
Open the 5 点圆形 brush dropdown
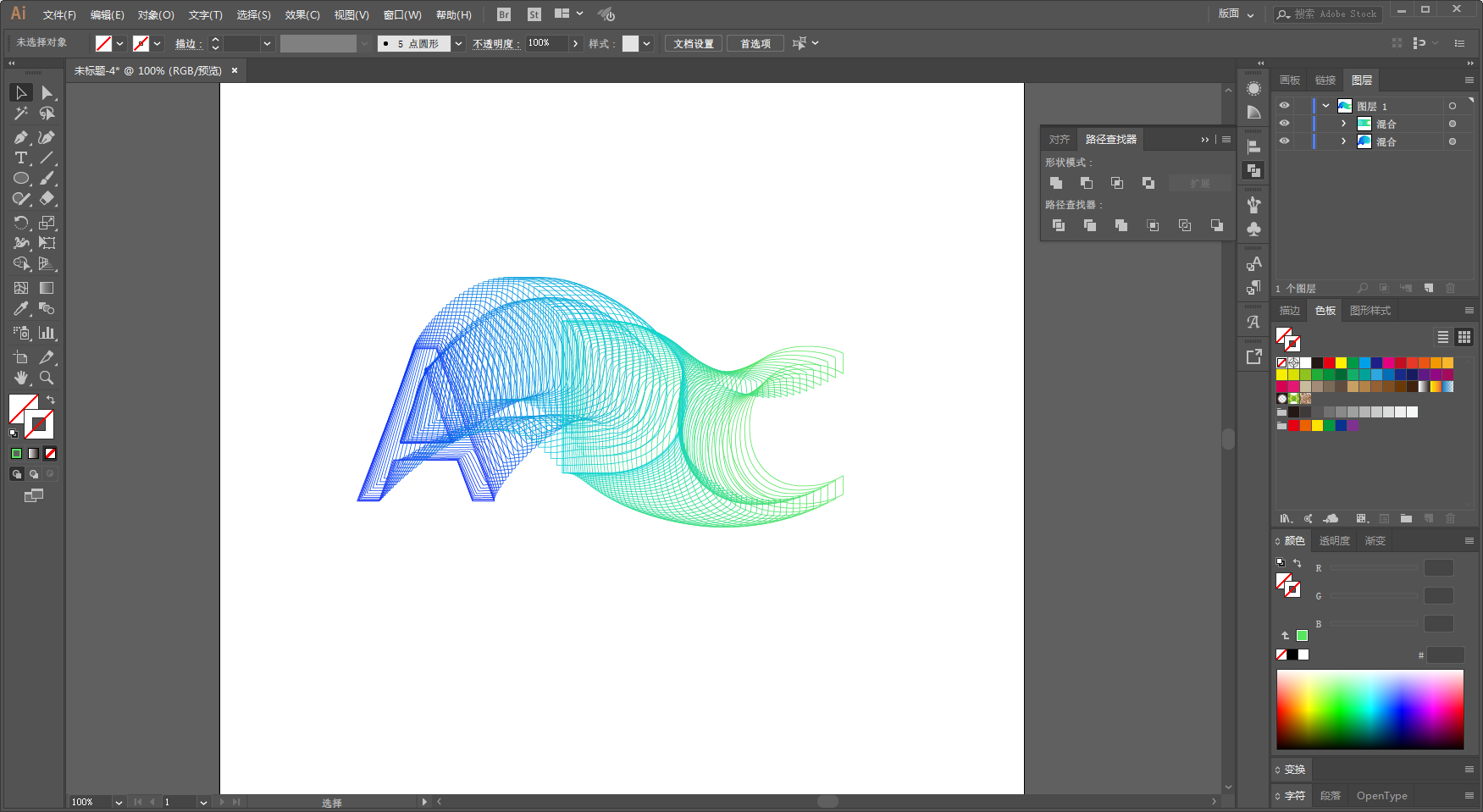(458, 43)
